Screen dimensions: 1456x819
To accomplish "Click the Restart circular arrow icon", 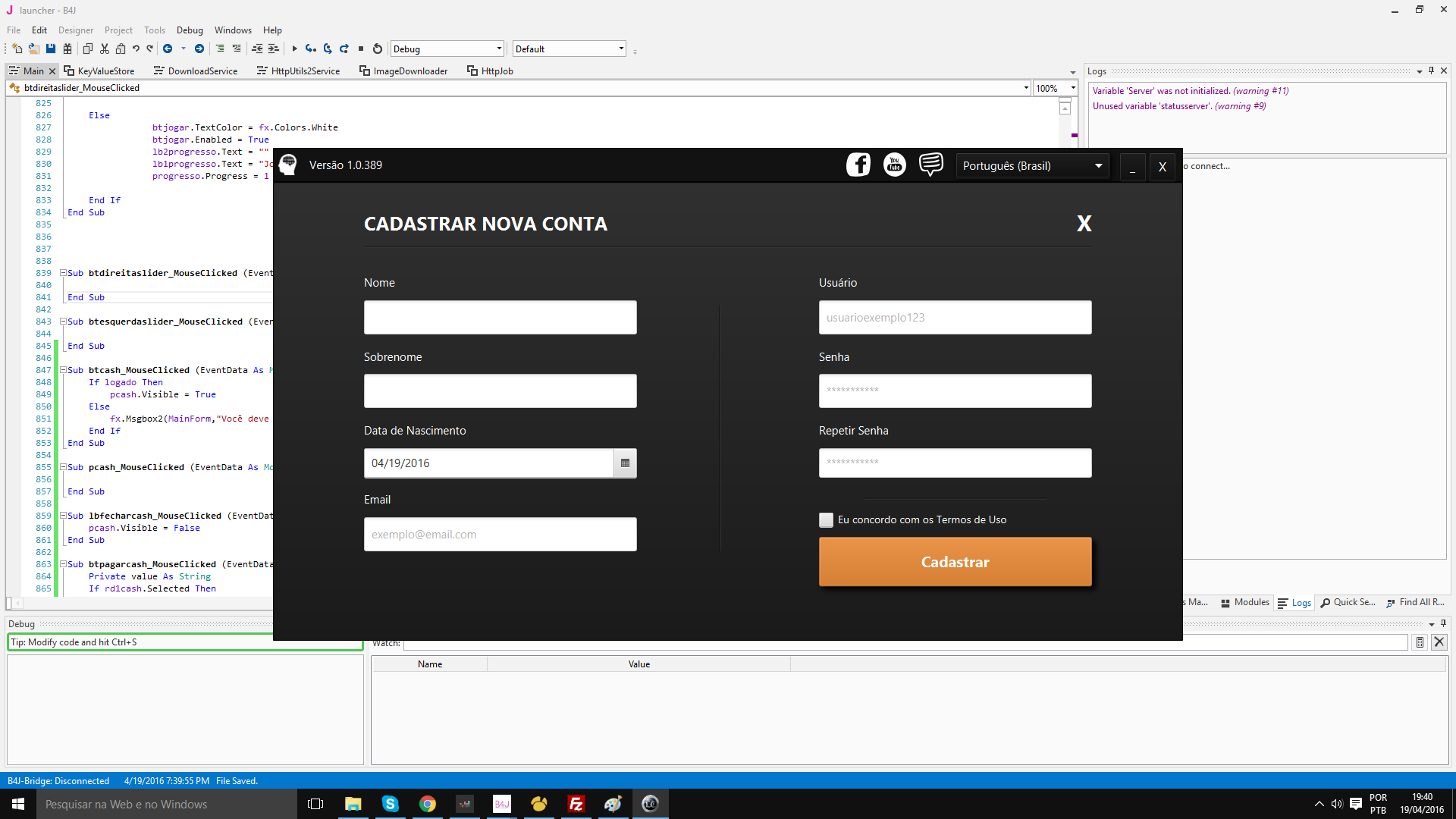I will 378,49.
